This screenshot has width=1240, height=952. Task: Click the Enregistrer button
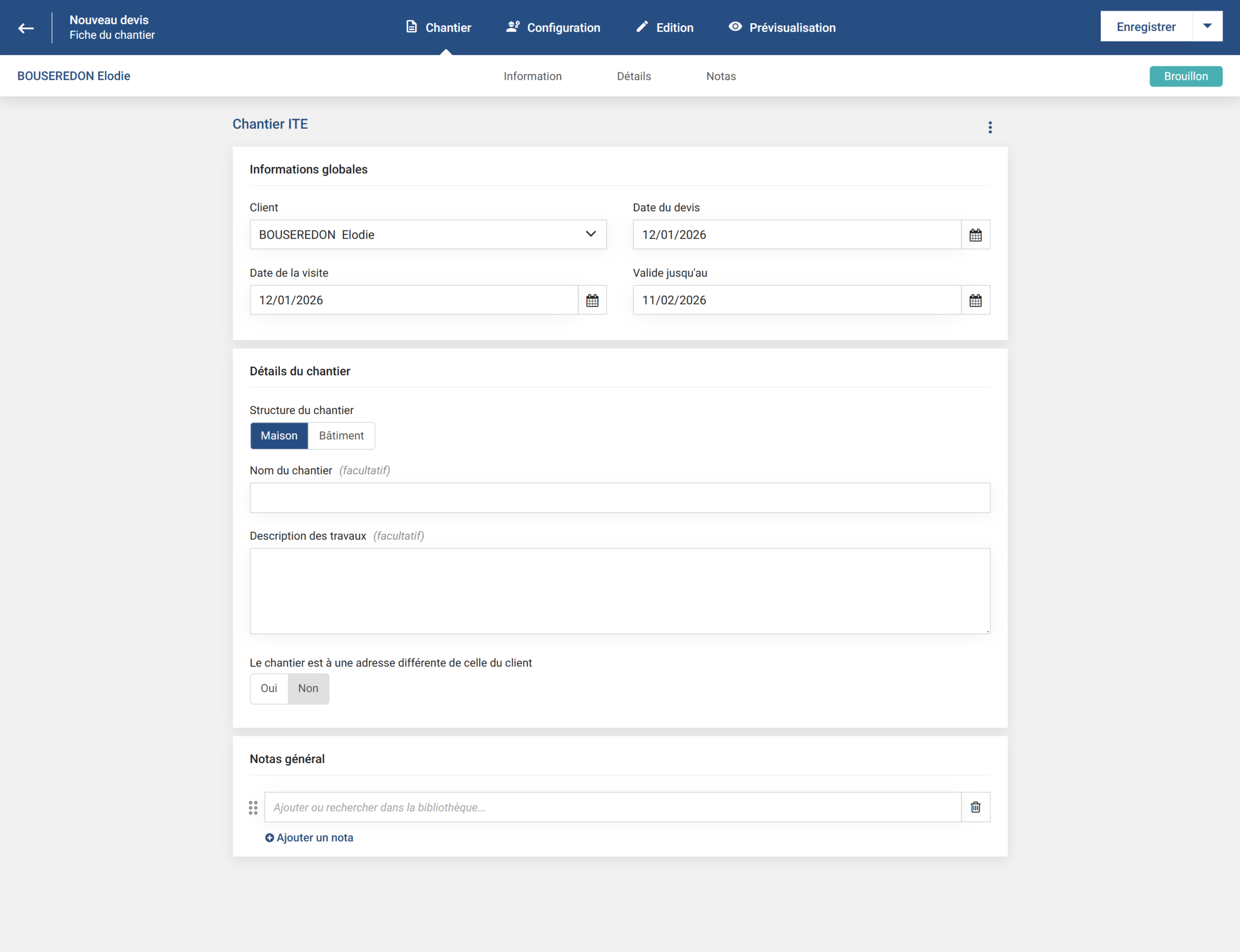pos(1146,27)
